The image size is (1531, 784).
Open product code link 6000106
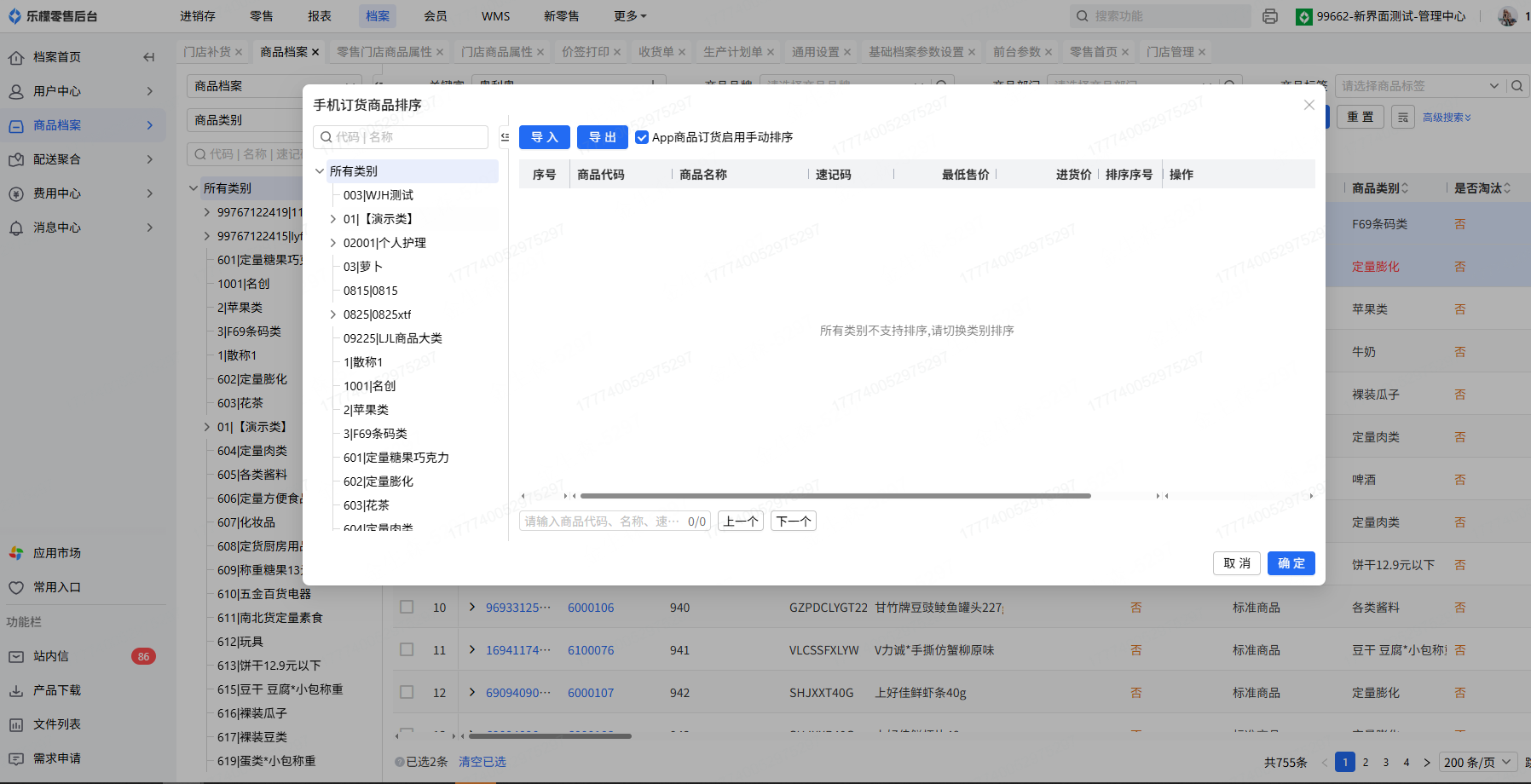(591, 608)
